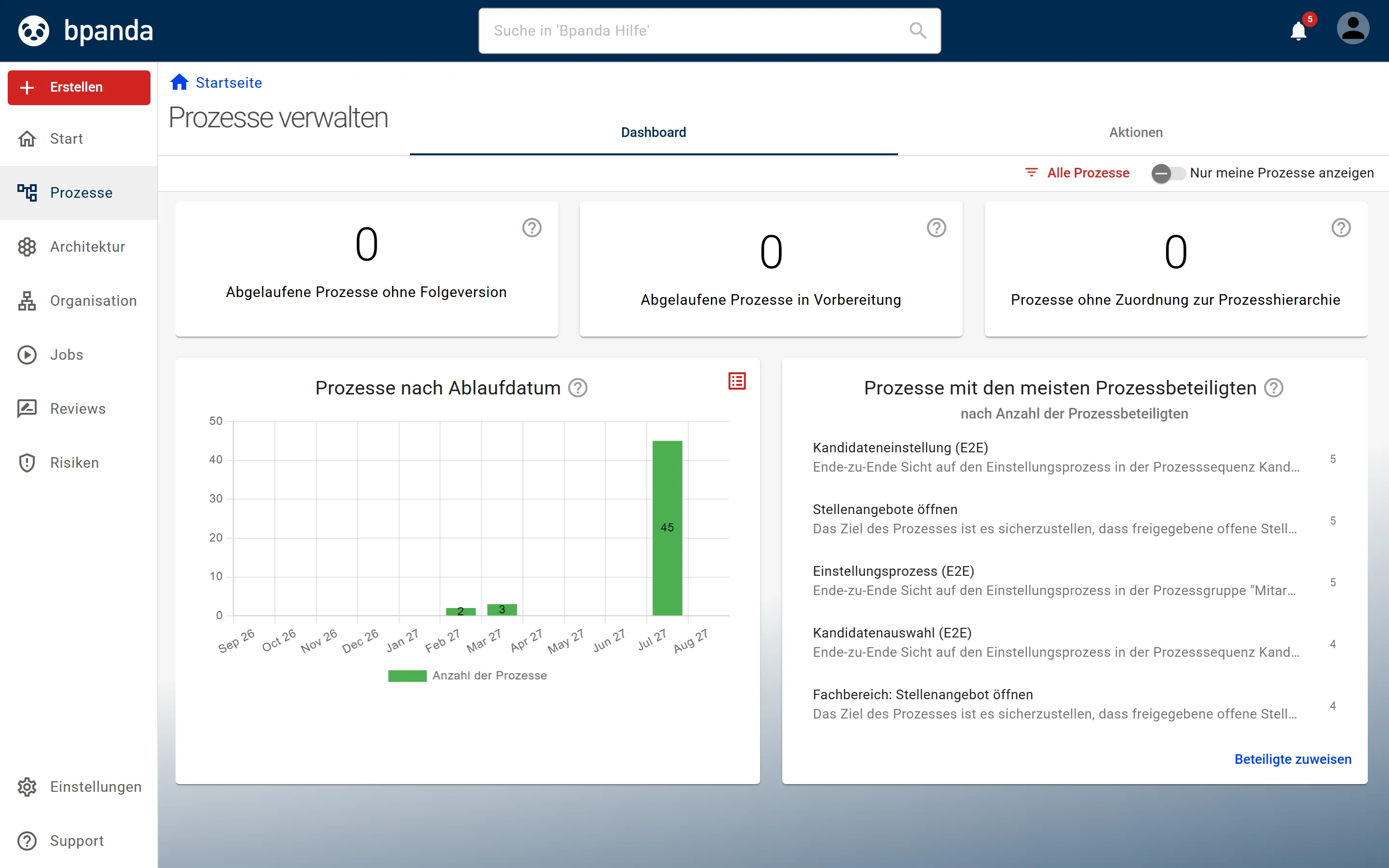Toggle Nur meine Prozesse anzeigen switch
Viewport: 1389px width, 868px height.
[1168, 174]
